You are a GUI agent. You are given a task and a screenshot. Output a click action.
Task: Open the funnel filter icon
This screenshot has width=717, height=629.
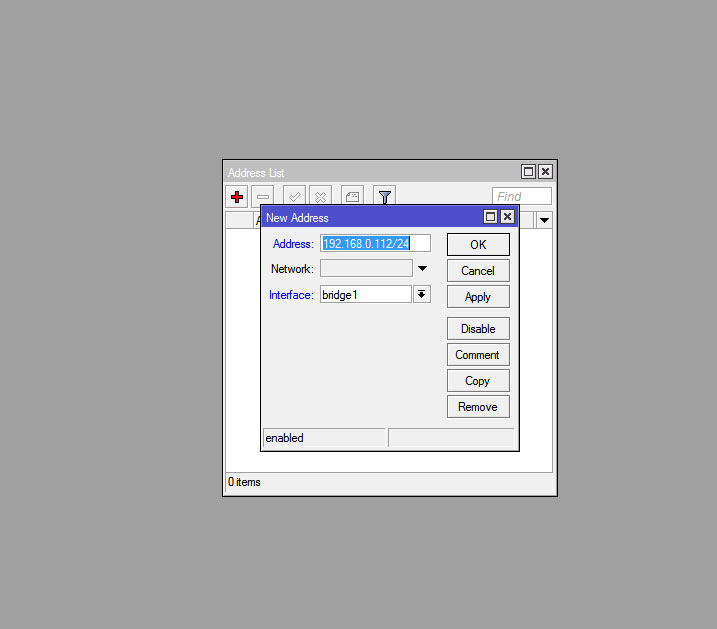(x=384, y=197)
